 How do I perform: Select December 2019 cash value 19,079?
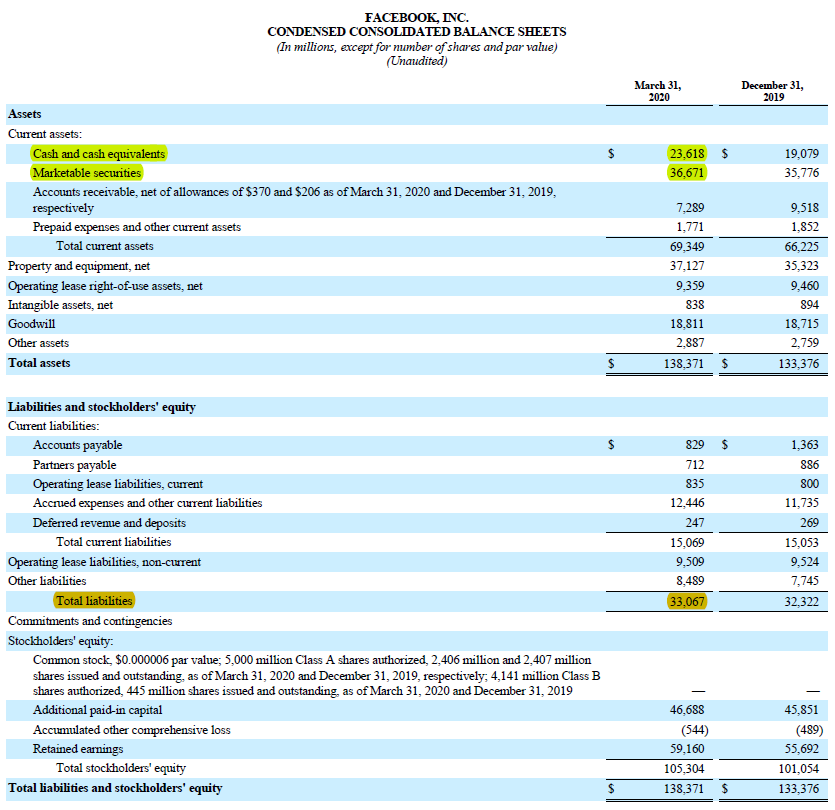point(801,154)
